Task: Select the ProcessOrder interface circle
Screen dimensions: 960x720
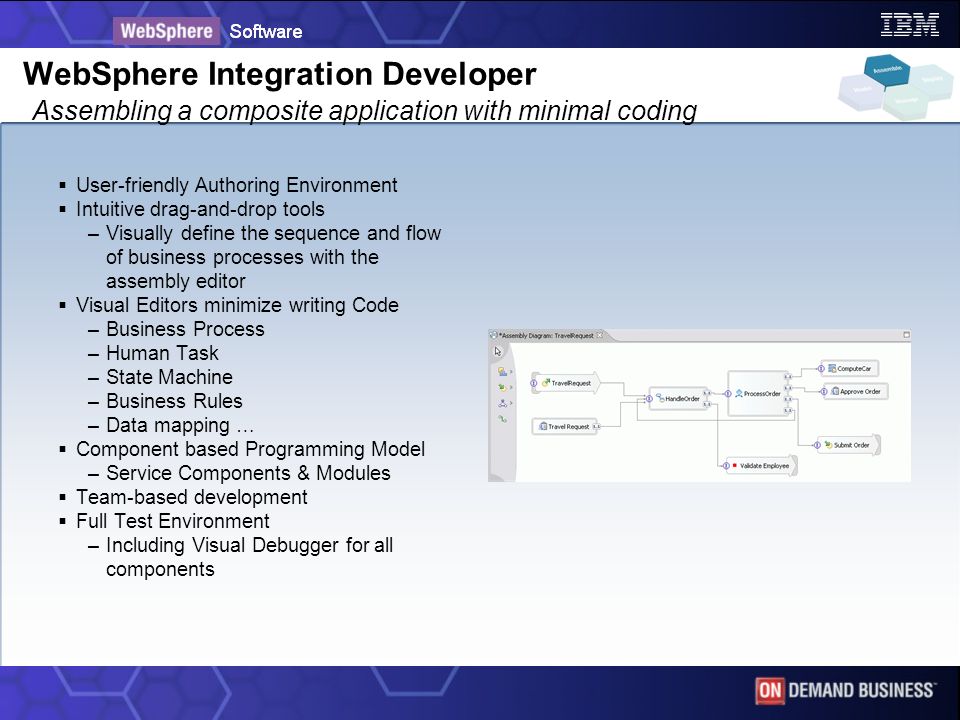Action: click(x=728, y=394)
